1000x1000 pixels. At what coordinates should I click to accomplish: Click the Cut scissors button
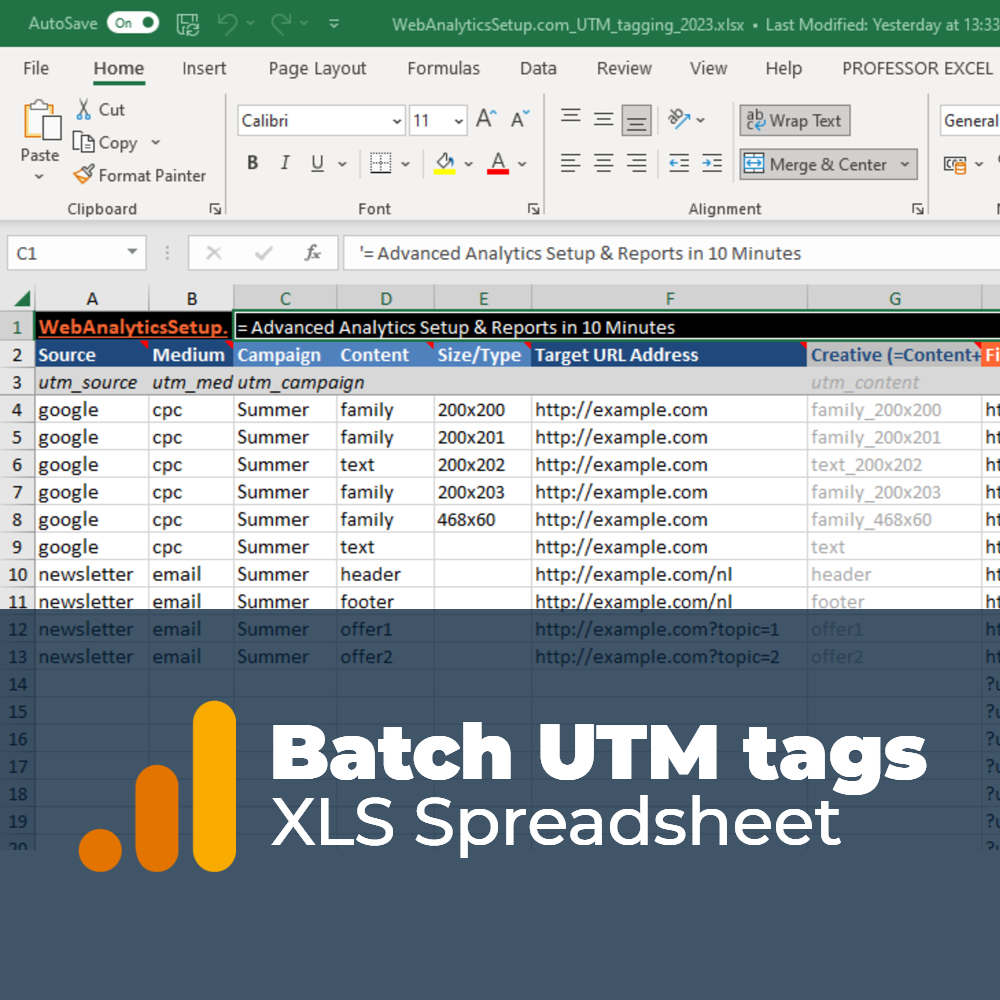(101, 110)
